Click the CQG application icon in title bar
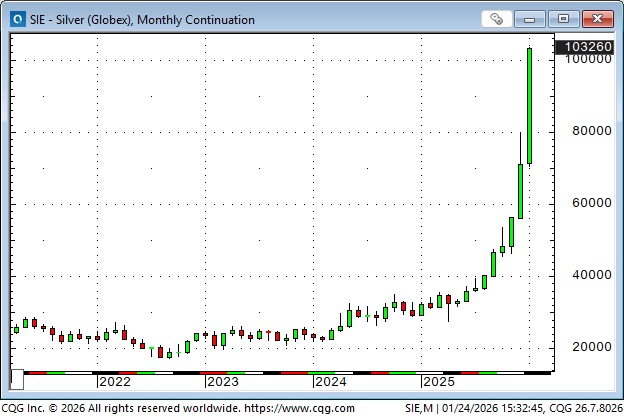 (x=16, y=19)
